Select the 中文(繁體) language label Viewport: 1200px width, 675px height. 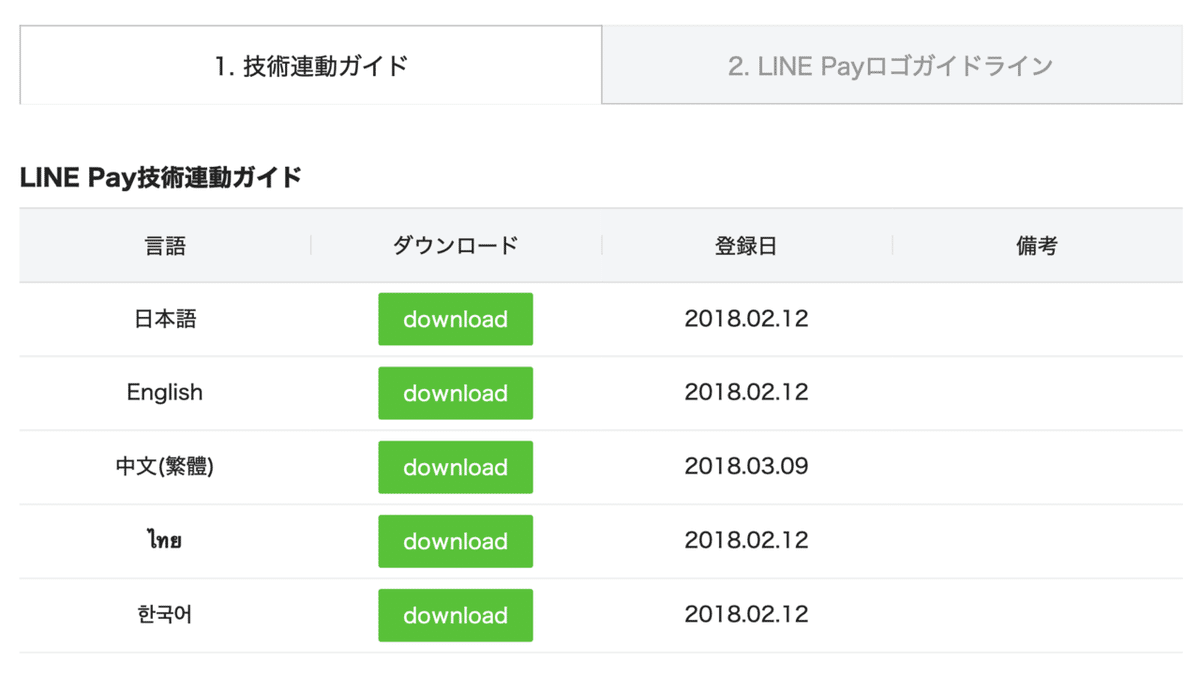pyautogui.click(x=165, y=467)
